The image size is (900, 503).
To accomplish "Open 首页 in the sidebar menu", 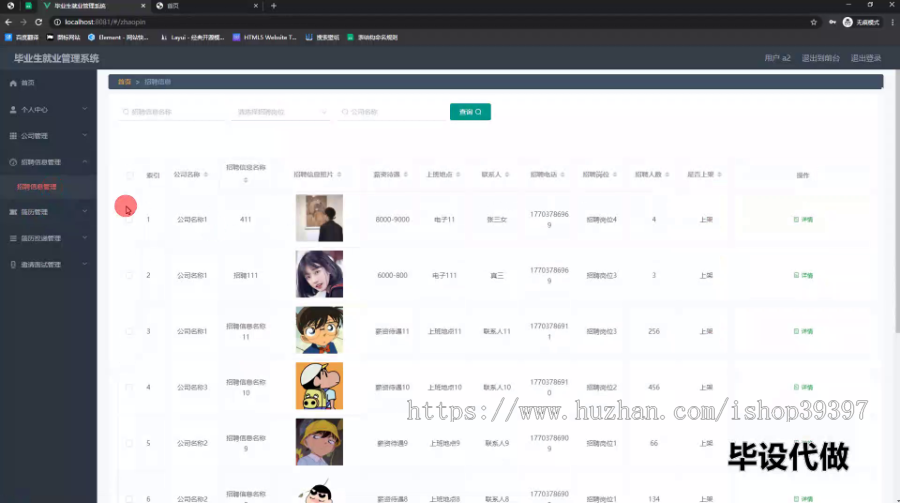I will pos(48,83).
